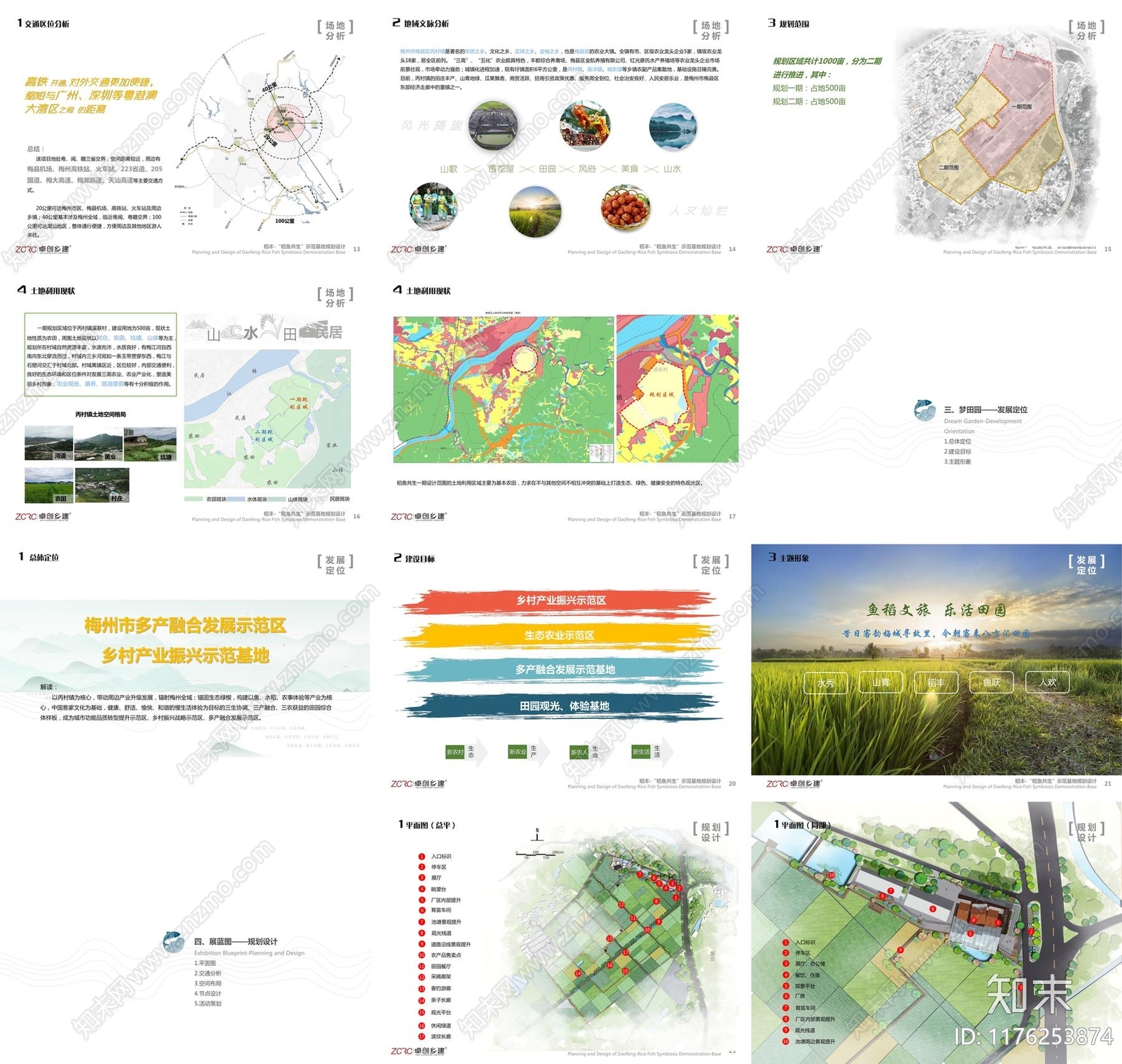Viewport: 1122px width, 1064px height.
Task: Click the green 新农人 tag
Action: coord(579,752)
